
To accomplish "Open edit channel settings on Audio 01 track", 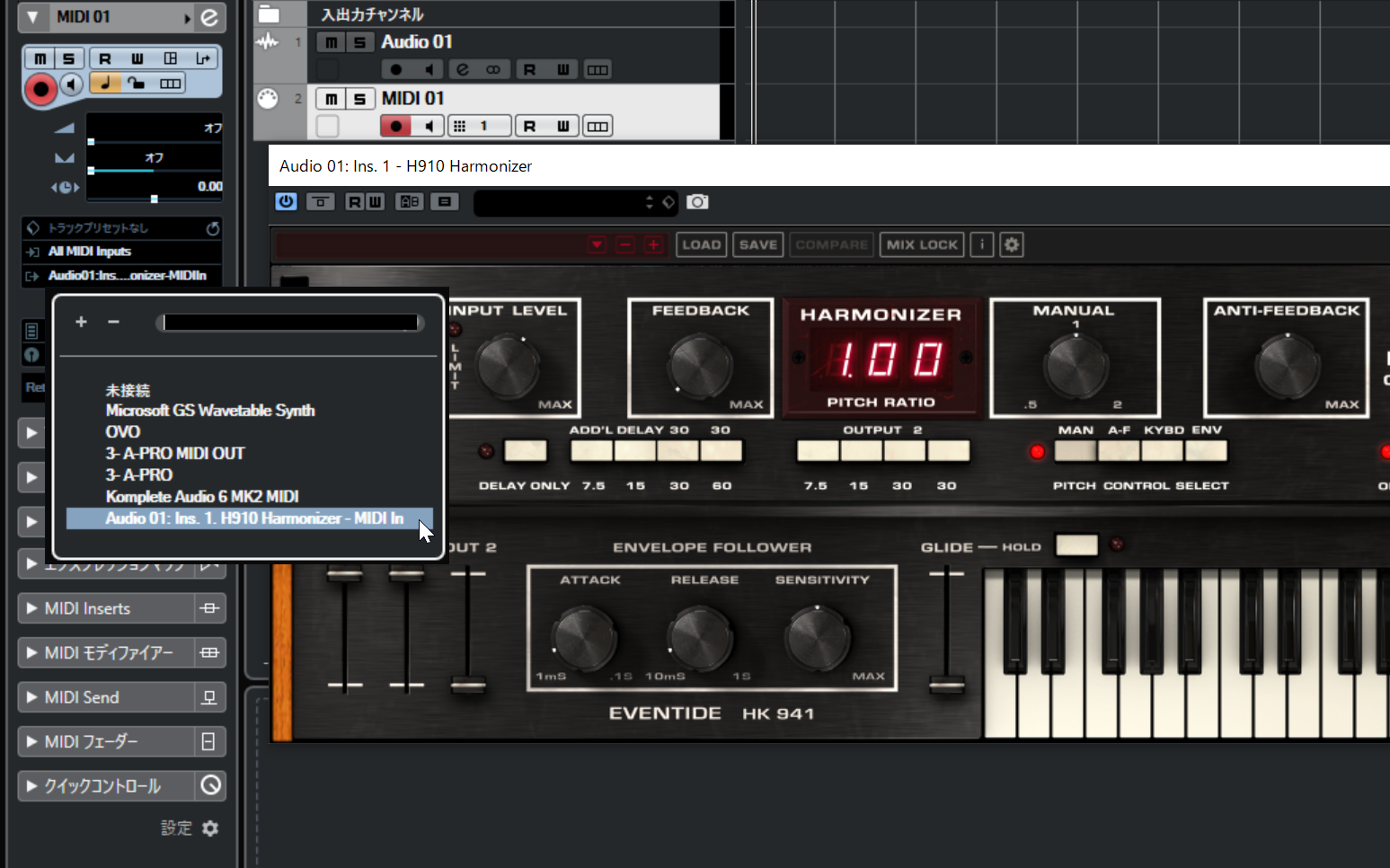I will tap(462, 70).
